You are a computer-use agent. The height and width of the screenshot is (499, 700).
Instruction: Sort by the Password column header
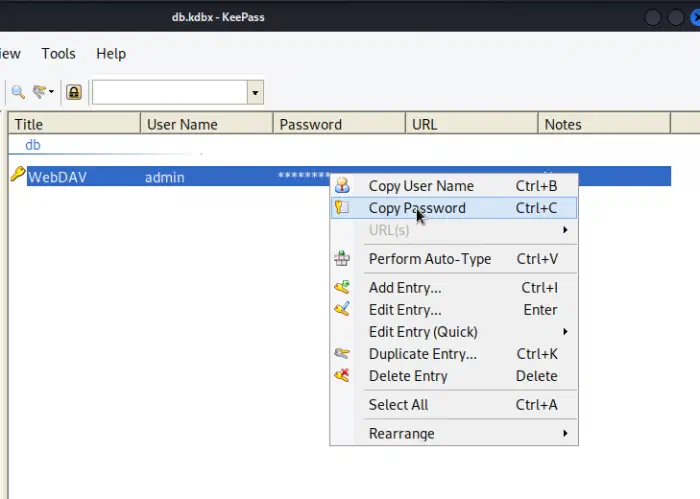click(339, 124)
